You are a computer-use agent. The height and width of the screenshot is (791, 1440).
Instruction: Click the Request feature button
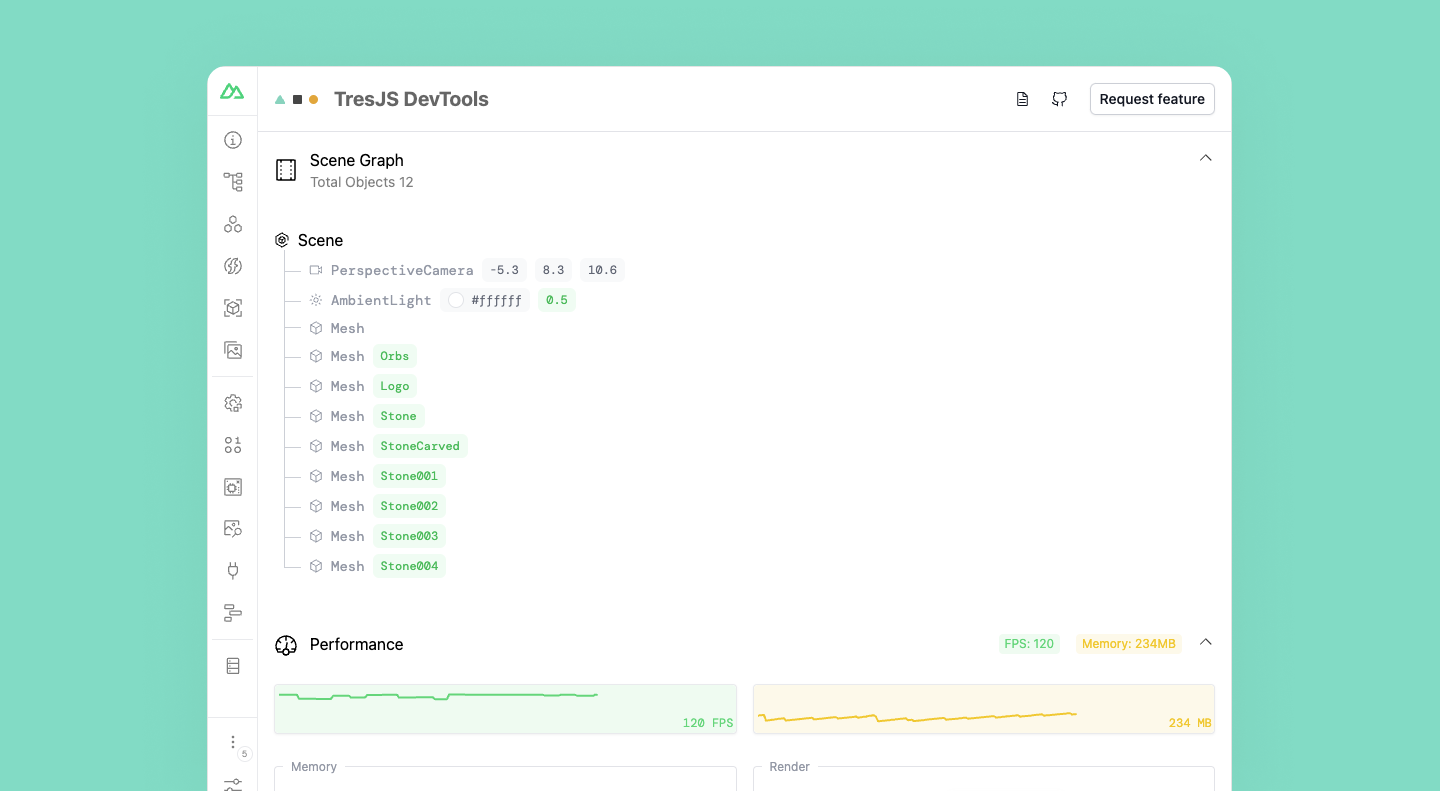click(1152, 99)
